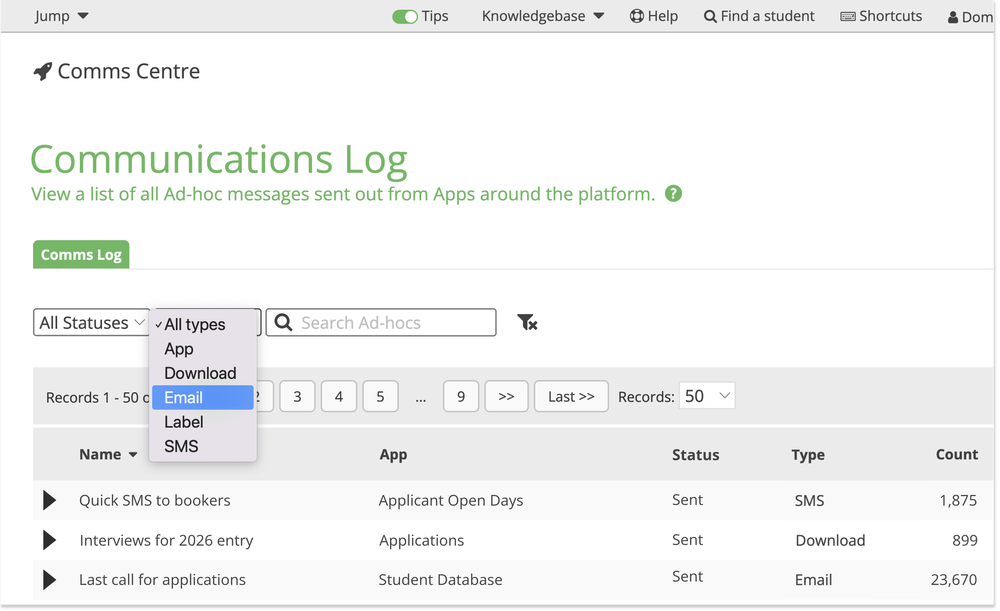Jump to the Last >> page

pyautogui.click(x=571, y=397)
